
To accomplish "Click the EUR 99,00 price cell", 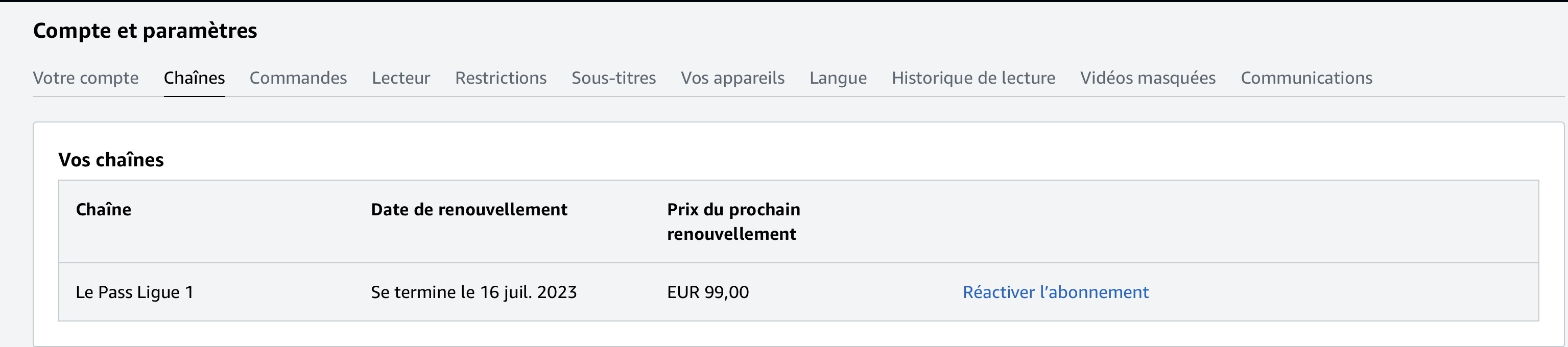I will pos(708,292).
